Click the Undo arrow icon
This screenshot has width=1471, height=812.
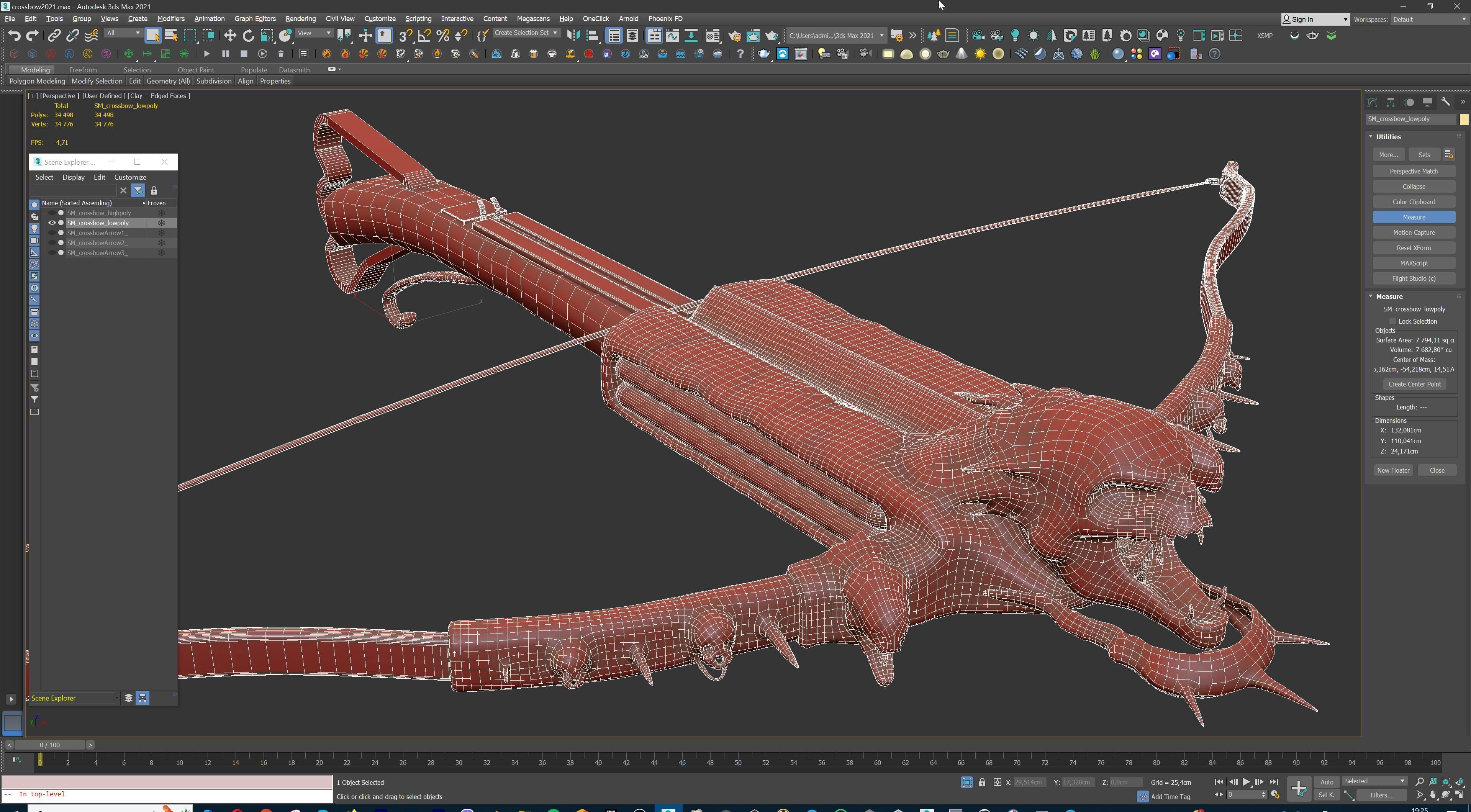click(x=14, y=35)
